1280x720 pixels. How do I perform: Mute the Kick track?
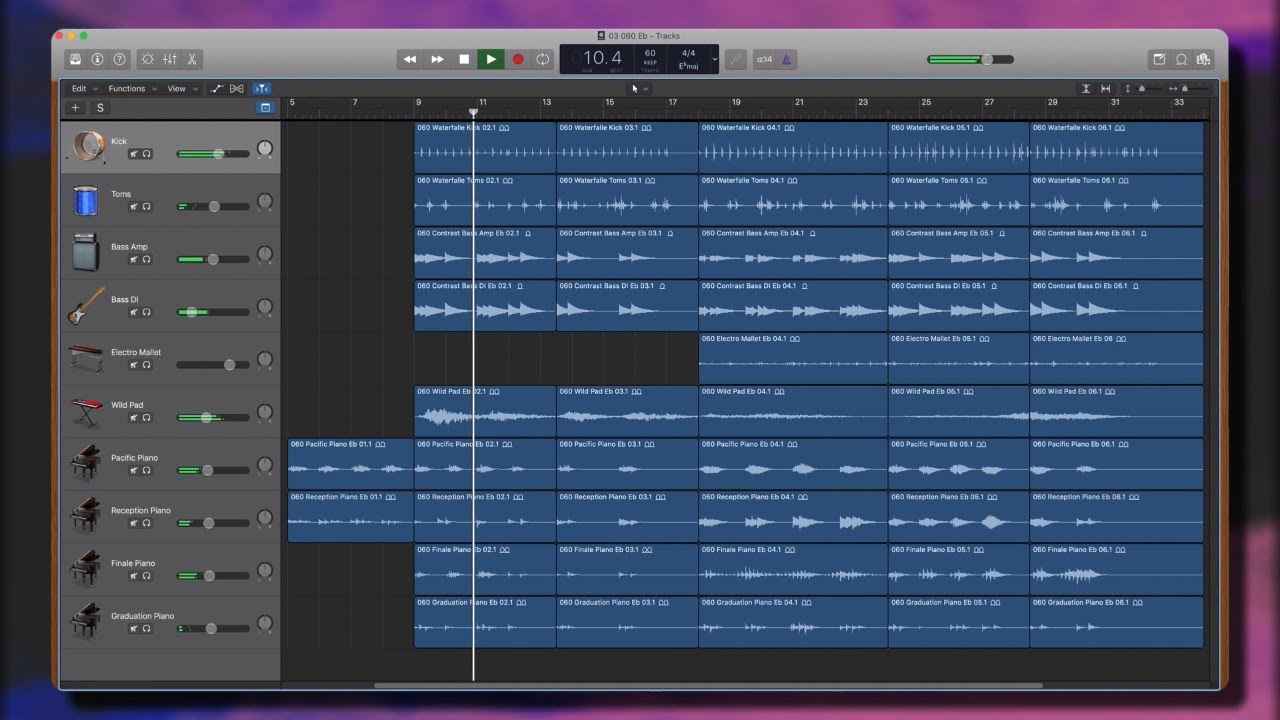tap(133, 154)
